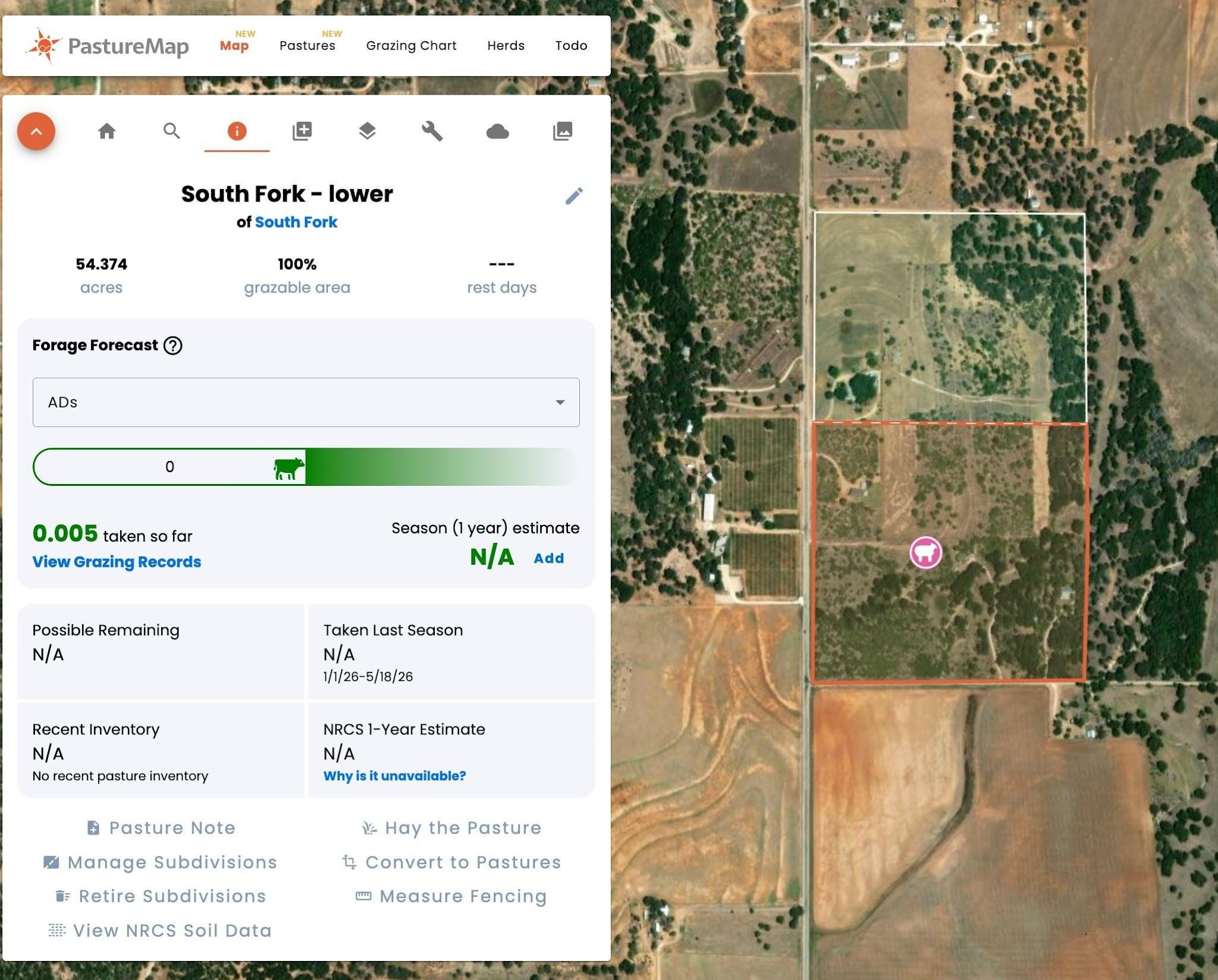Open Manage Subdivisions
Screen dimensions: 1218x980
coord(161,862)
